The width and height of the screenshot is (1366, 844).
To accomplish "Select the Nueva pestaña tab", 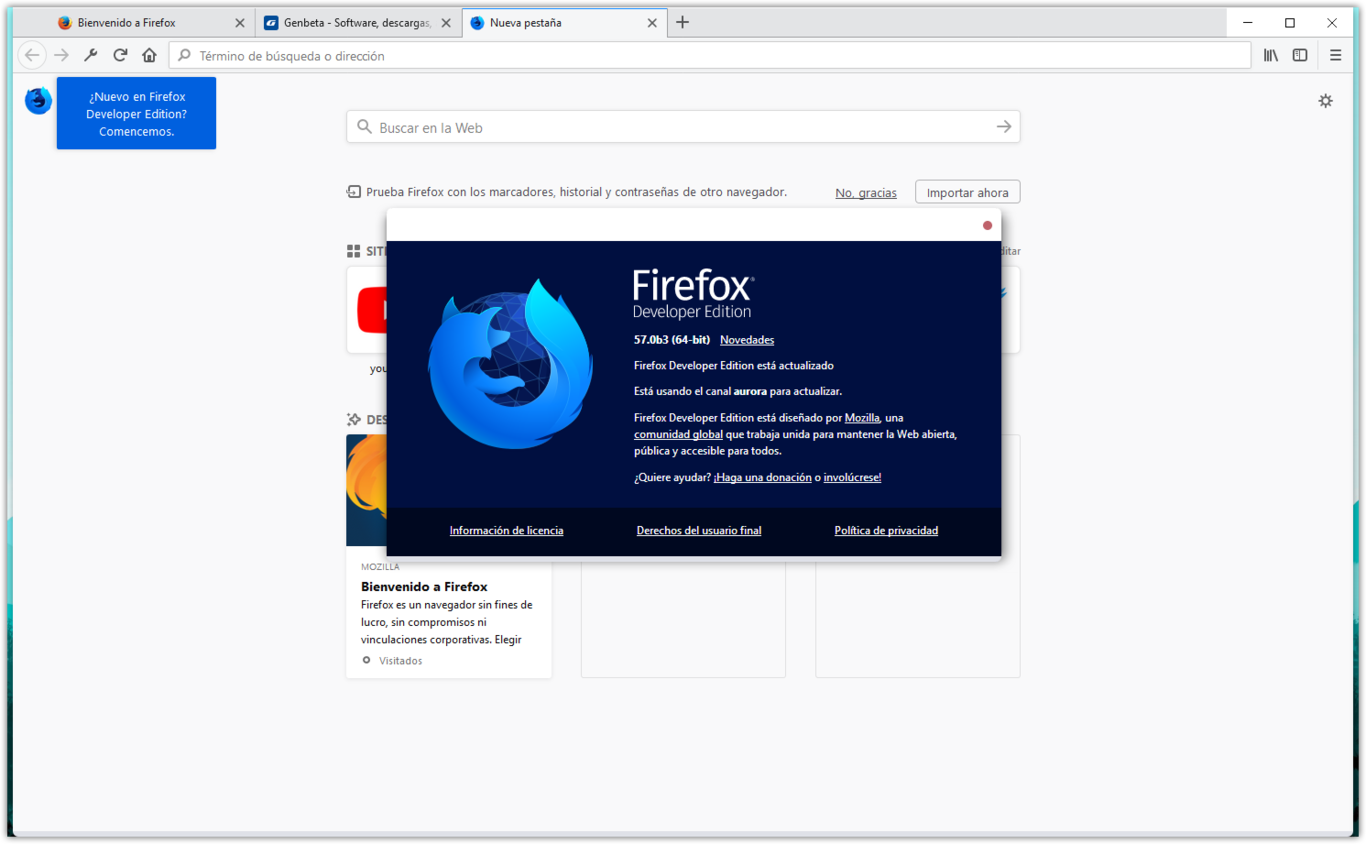I will point(565,23).
